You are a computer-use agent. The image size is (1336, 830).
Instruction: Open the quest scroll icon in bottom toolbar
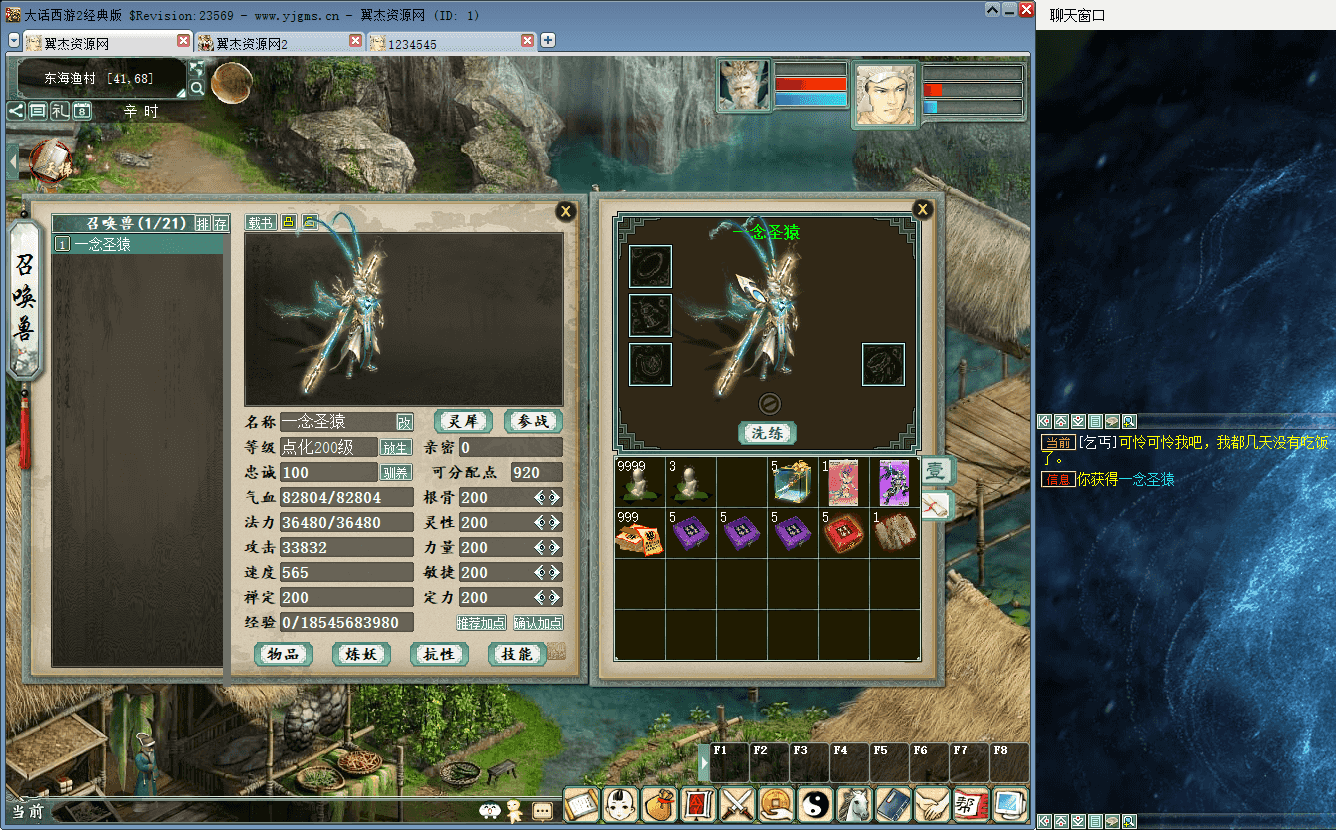581,804
